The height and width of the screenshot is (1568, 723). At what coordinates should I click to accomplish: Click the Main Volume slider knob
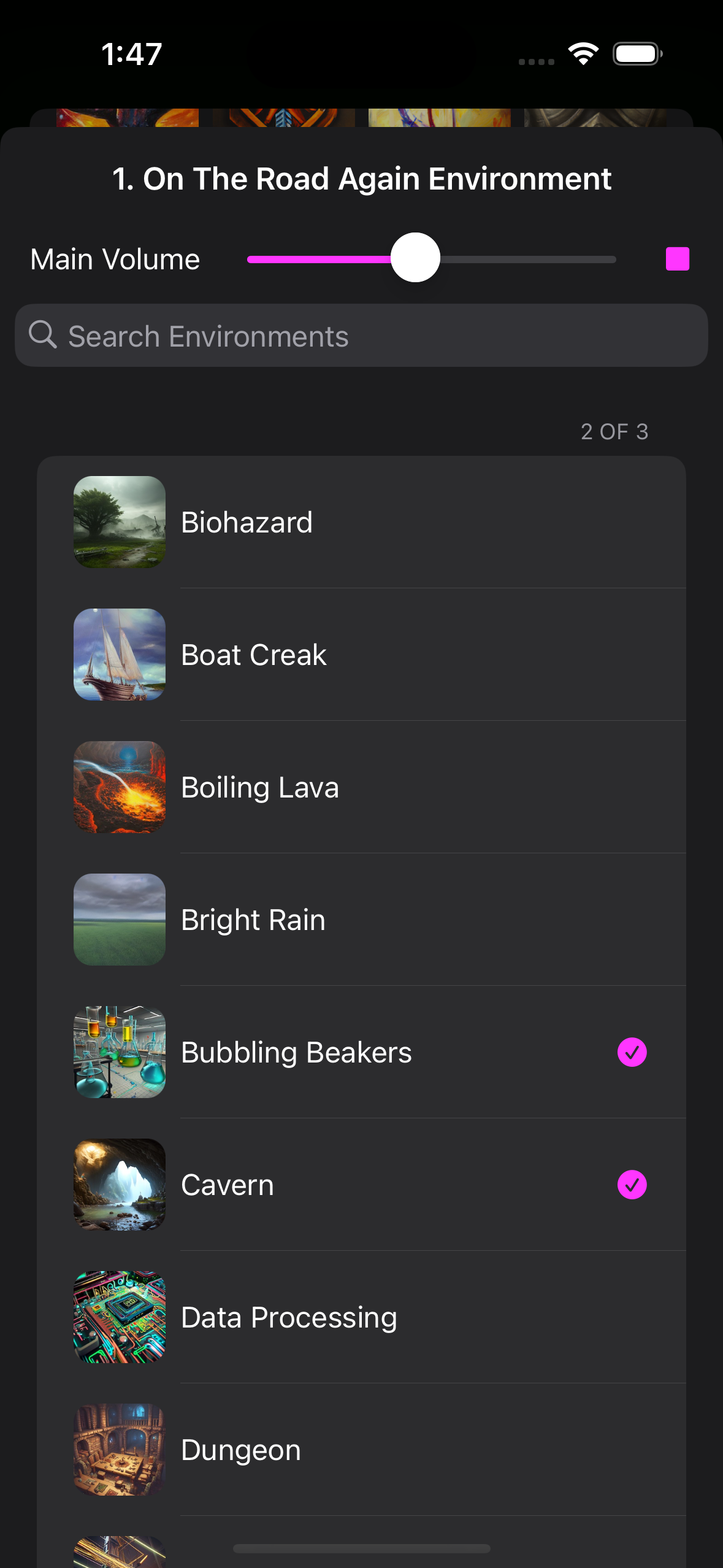click(x=415, y=258)
